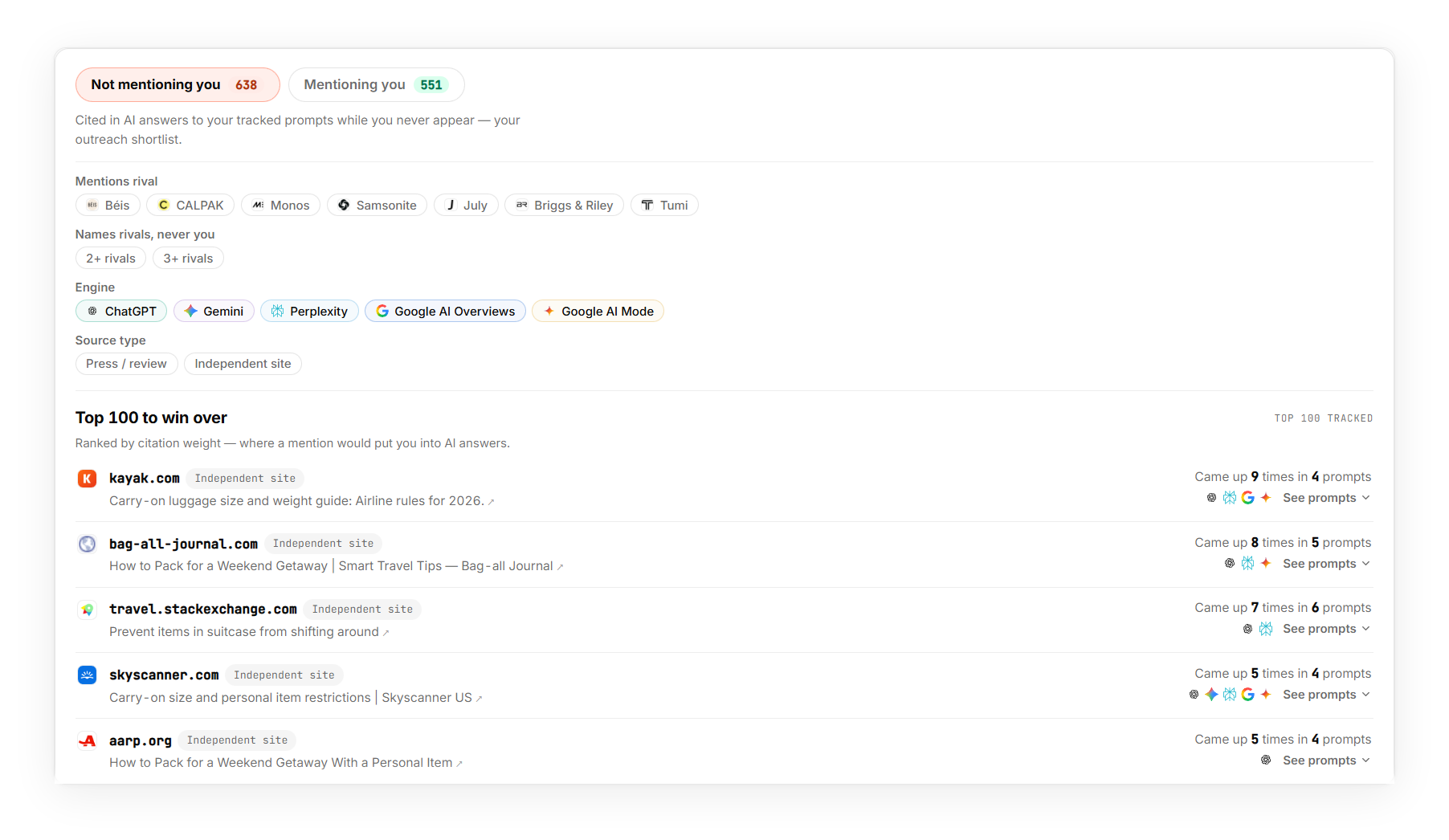This screenshot has height=840, width=1449.
Task: Click the ChatGPT icon in skyscanner.com row
Action: point(1194,695)
